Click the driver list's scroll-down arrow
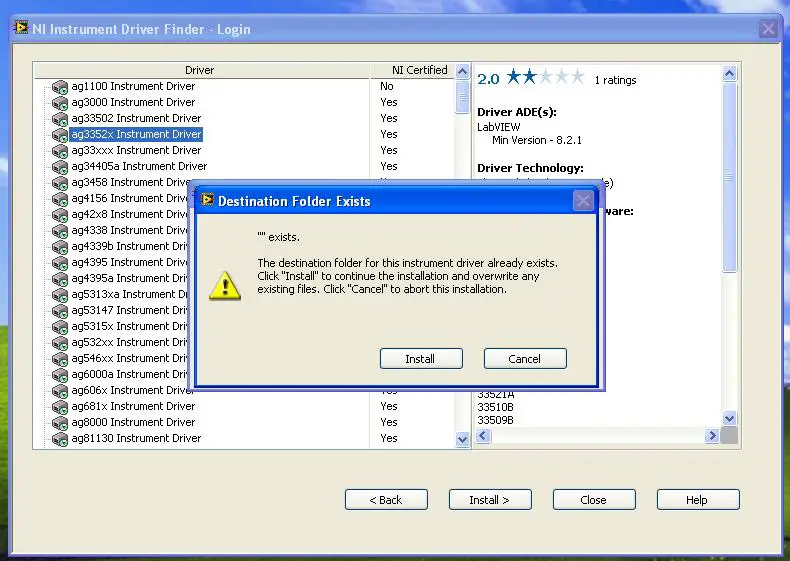 (x=463, y=440)
